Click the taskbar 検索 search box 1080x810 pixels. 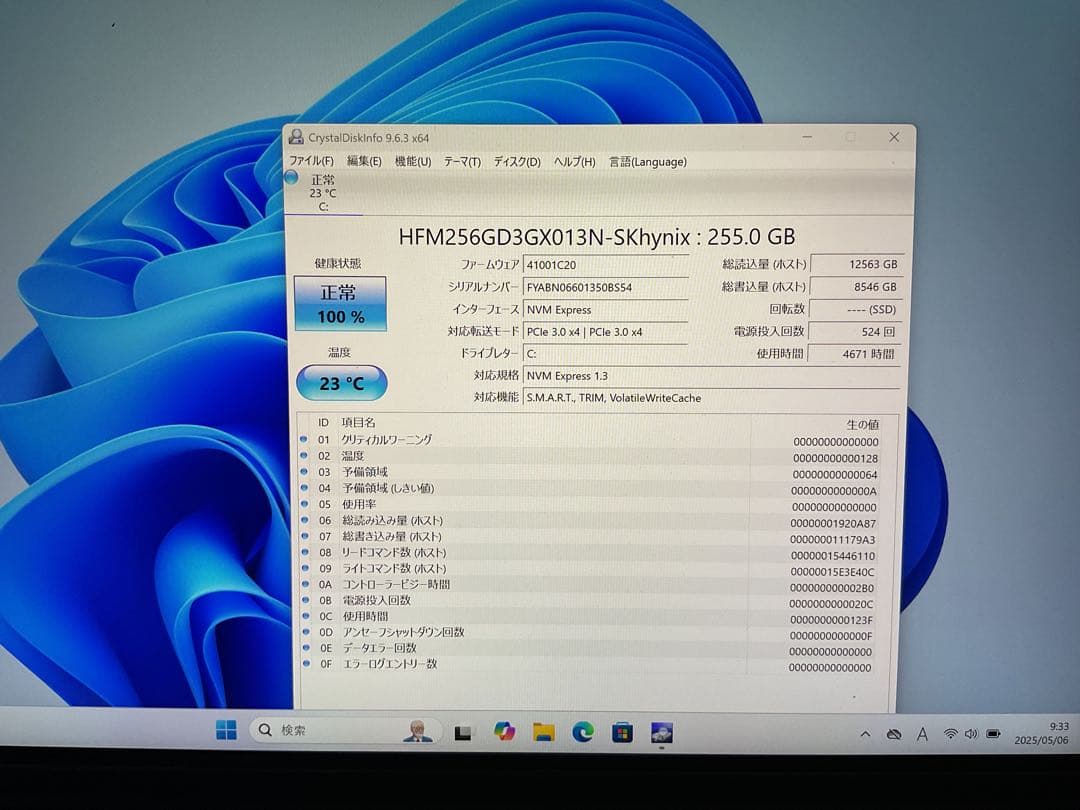330,731
